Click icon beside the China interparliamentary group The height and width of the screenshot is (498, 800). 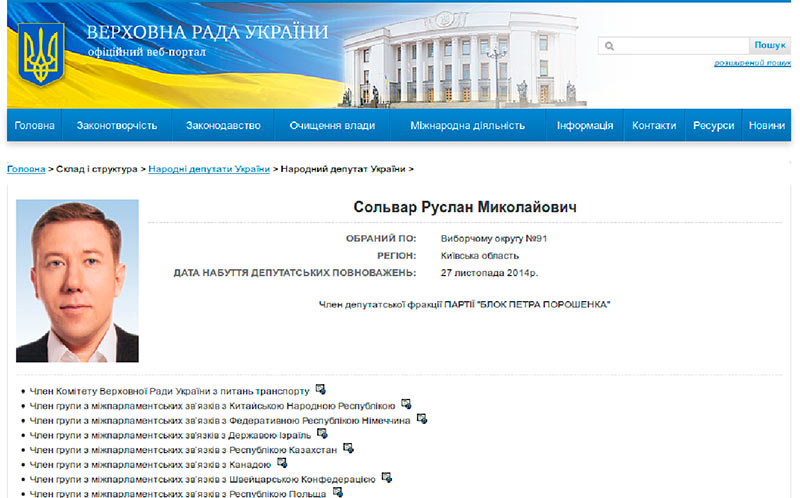406,404
